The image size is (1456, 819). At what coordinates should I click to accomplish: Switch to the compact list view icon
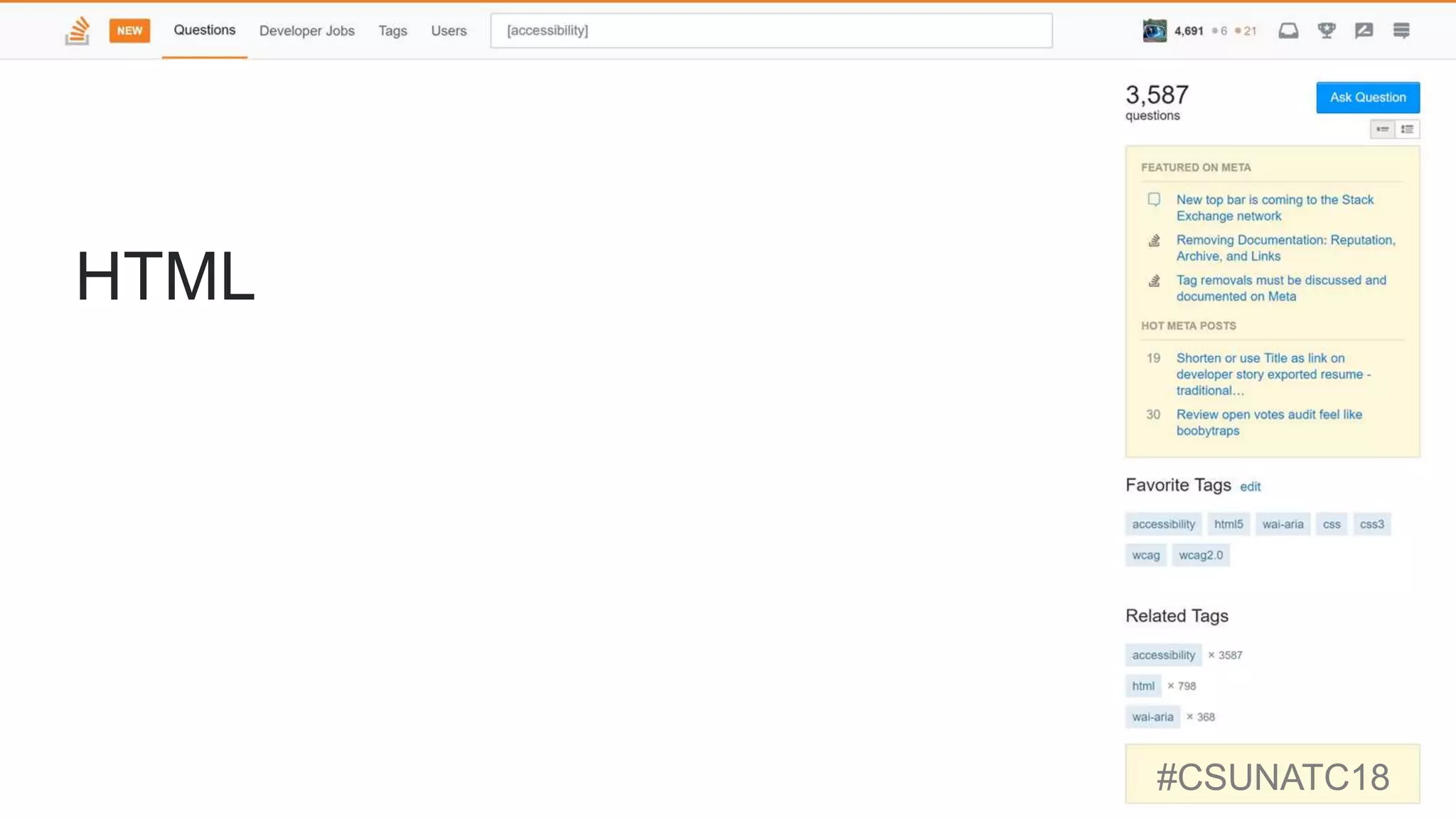1382,129
